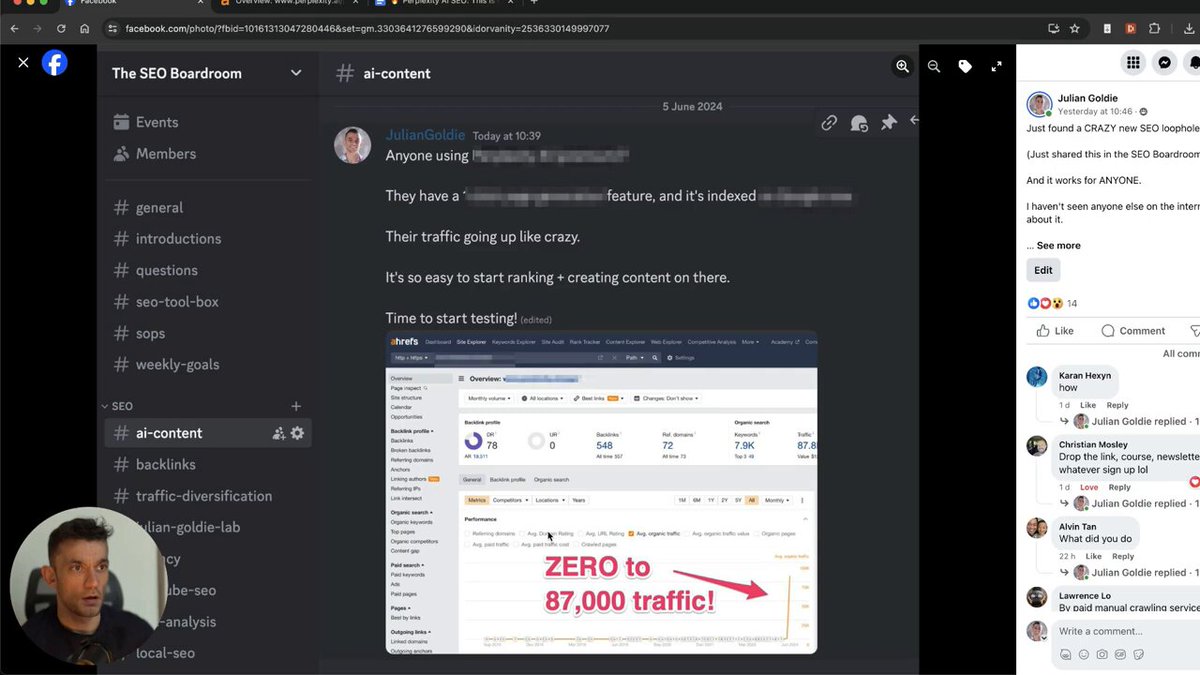Image resolution: width=1200 pixels, height=675 pixels.
Task: Open Lawrence Lo's profile name
Action: point(1086,595)
